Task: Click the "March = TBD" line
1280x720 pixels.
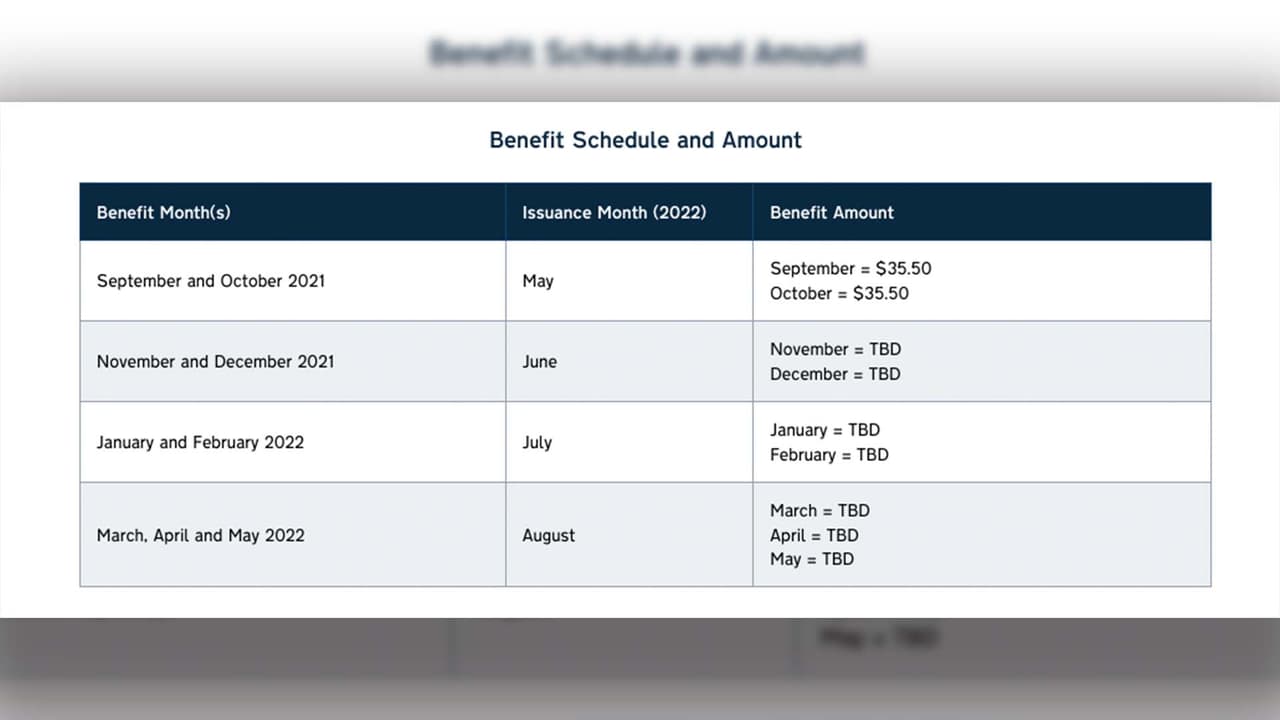Action: pyautogui.click(x=819, y=510)
